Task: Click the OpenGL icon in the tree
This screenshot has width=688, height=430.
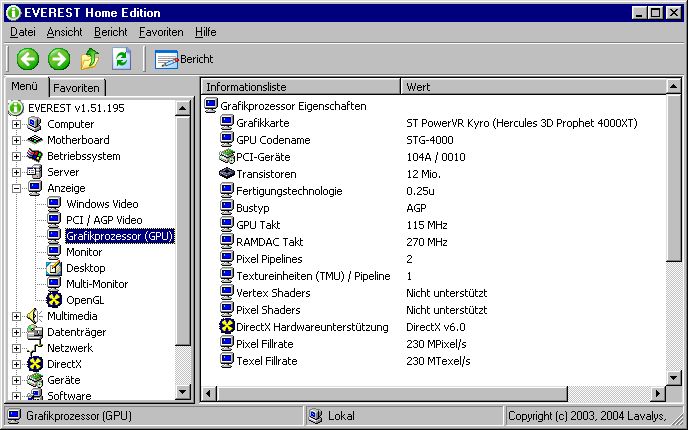Action: tap(54, 300)
